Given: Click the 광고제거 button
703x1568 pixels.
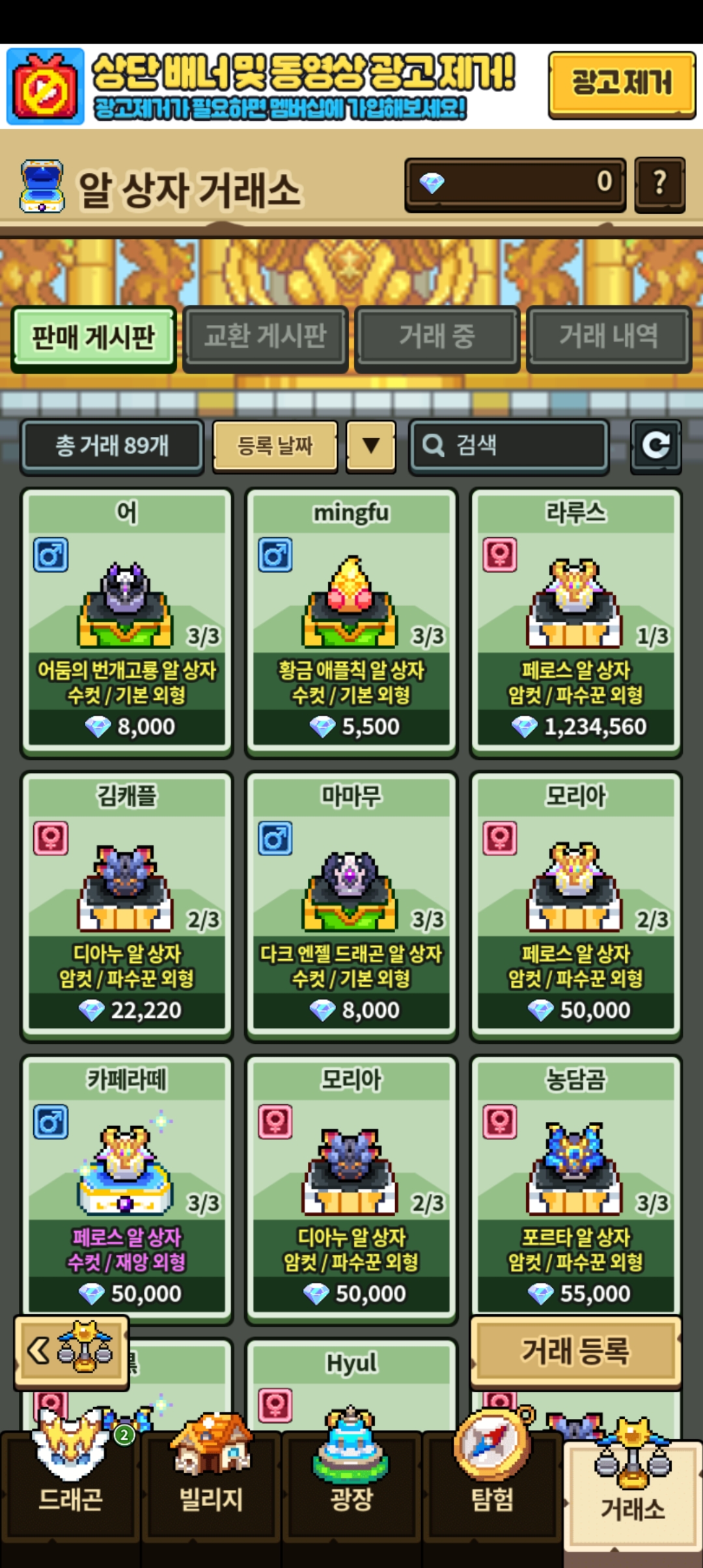Looking at the screenshot, I should coord(622,85).
